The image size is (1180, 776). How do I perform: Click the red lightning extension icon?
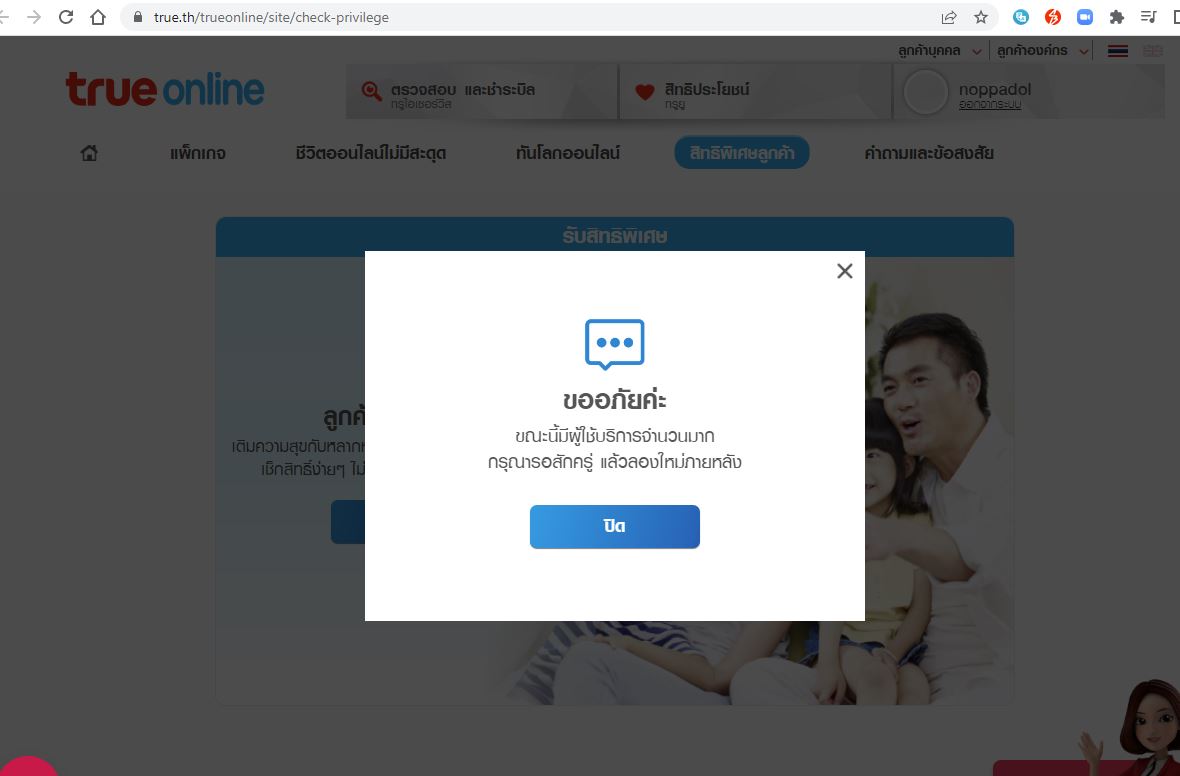coord(1053,17)
